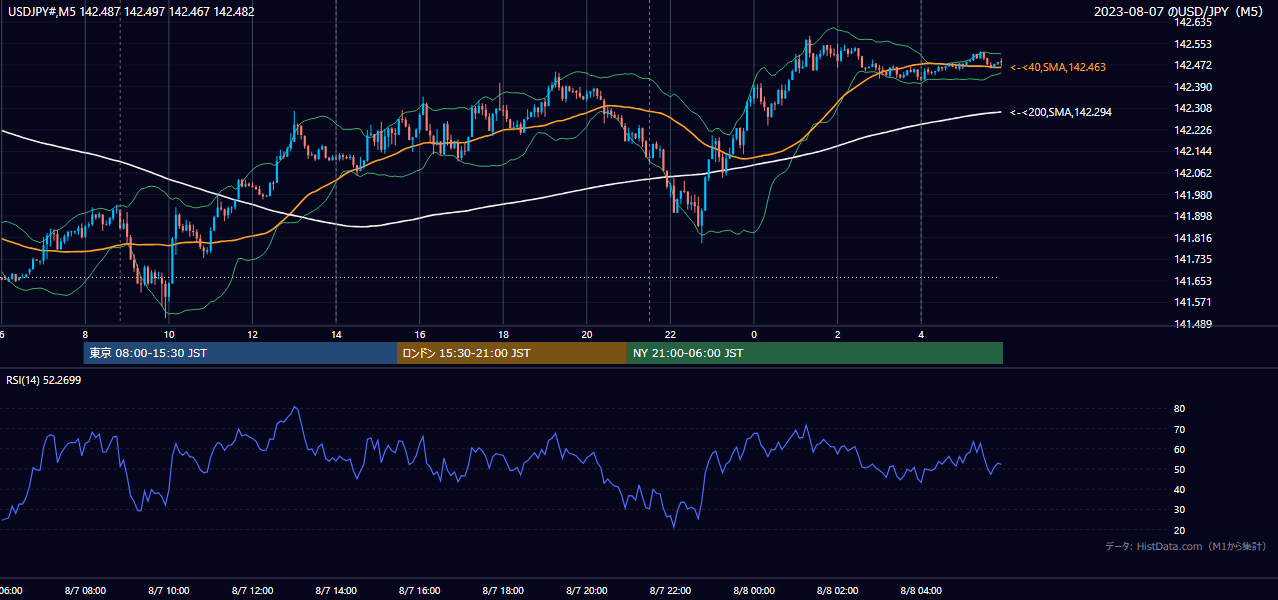Click the 8/8 00:00 time axis label
The height and width of the screenshot is (600, 1278).
(754, 591)
